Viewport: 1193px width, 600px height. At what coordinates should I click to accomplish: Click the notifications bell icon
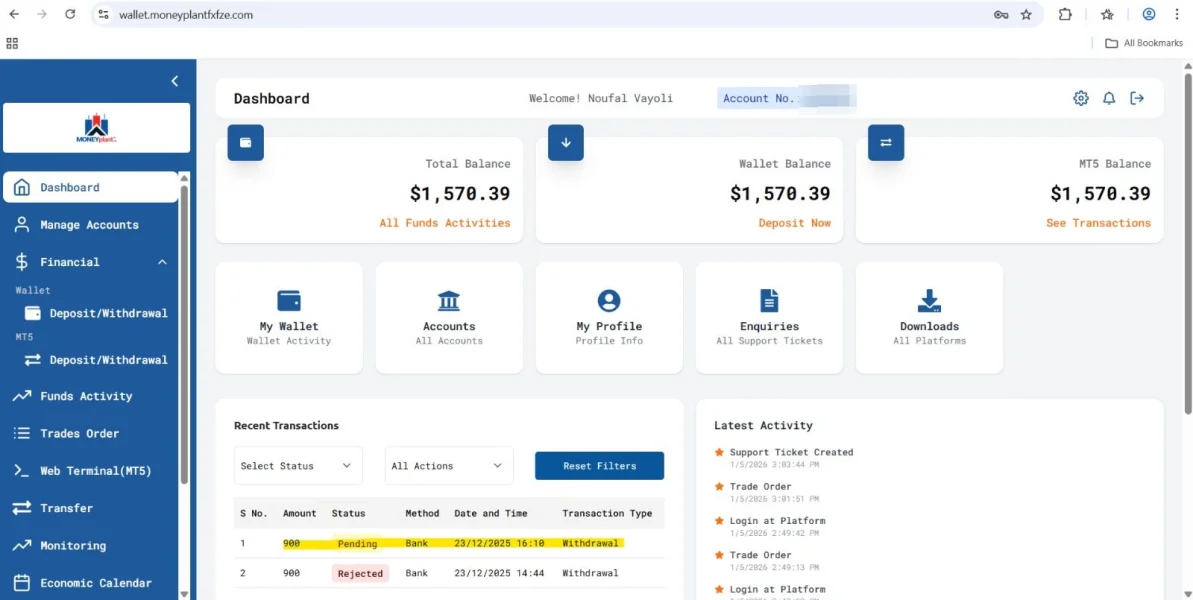point(1109,98)
